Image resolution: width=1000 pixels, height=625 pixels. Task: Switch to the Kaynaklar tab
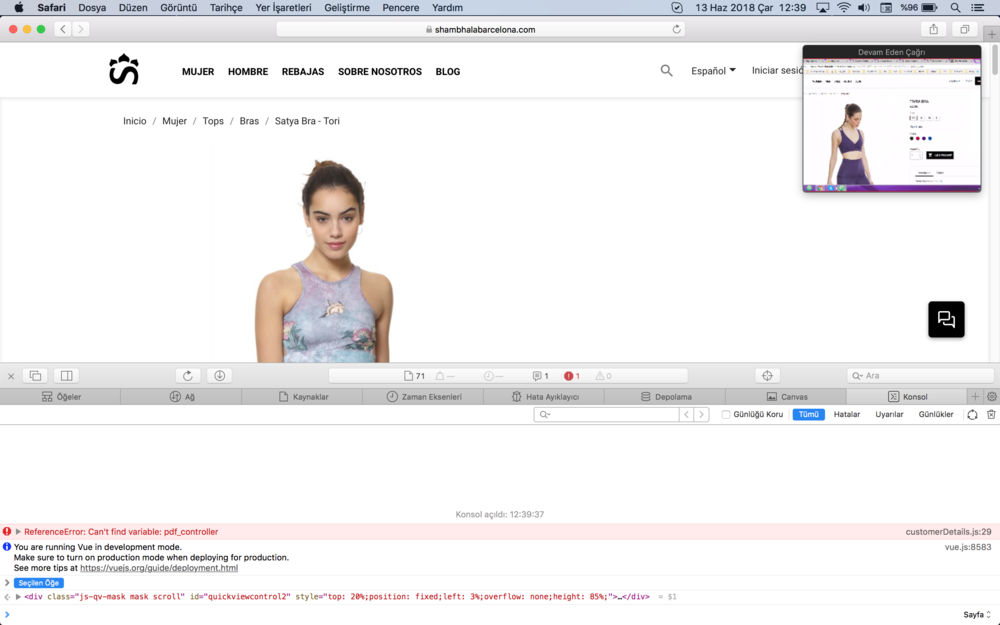(303, 397)
